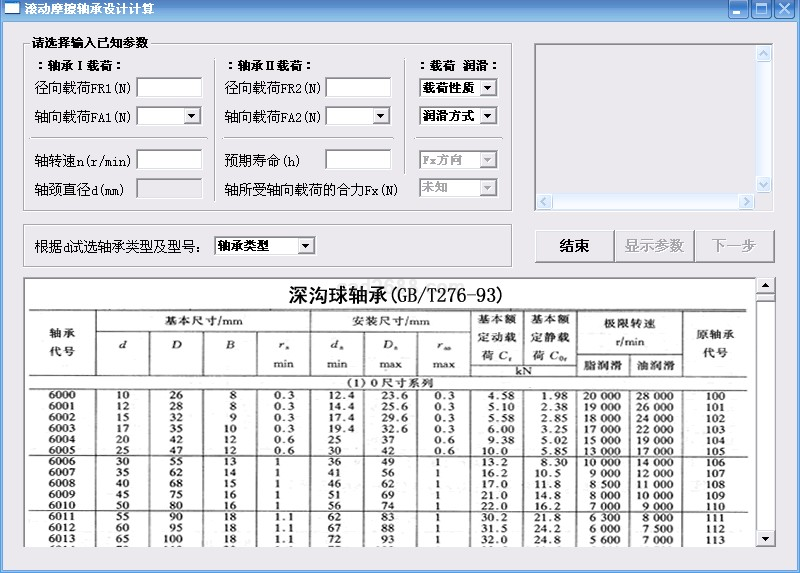The height and width of the screenshot is (573, 800).
Task: Minimize the 滚动摩擦轴承设计计算 window
Action: 738,10
